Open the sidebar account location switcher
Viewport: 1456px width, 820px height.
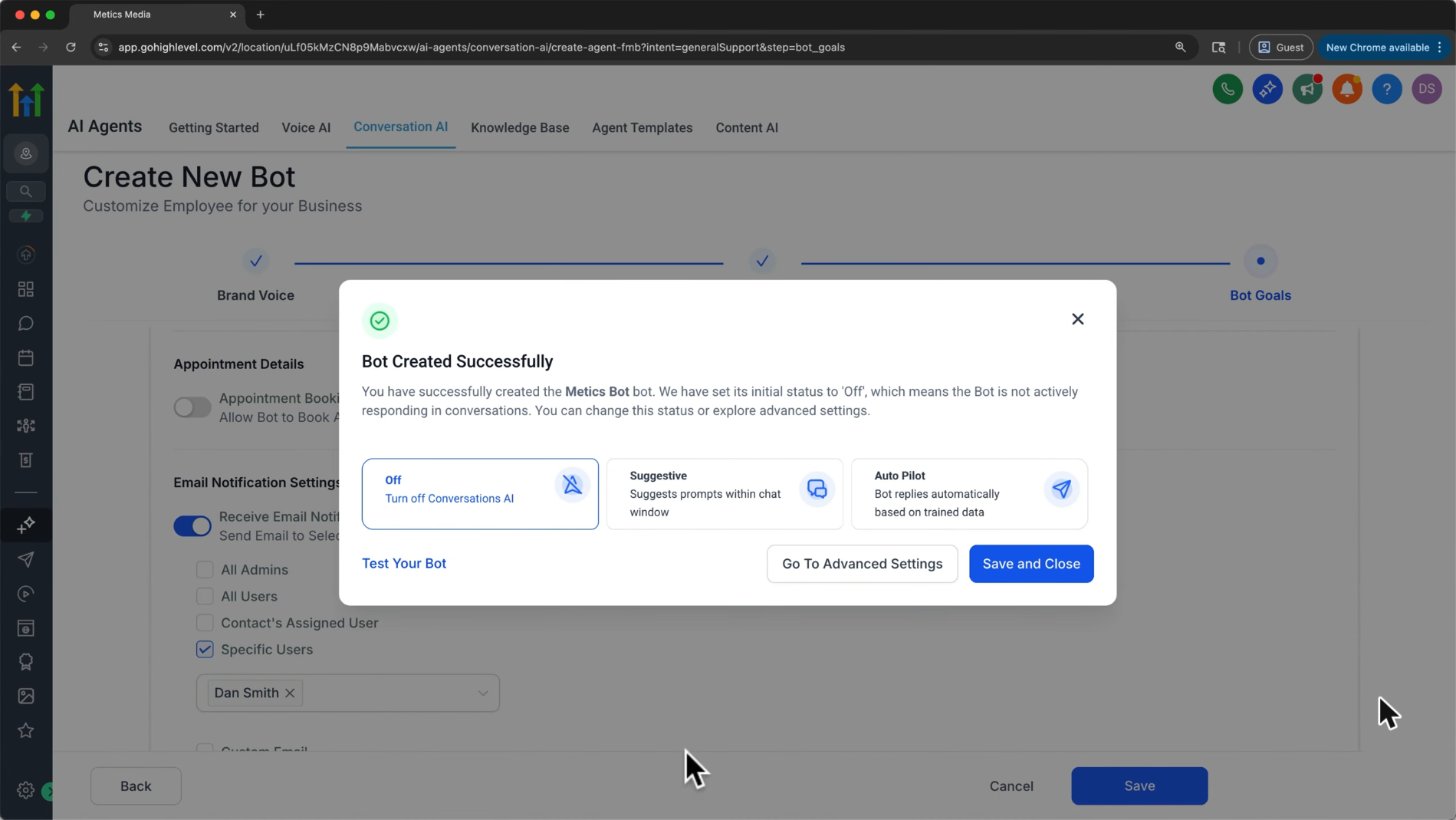26,153
